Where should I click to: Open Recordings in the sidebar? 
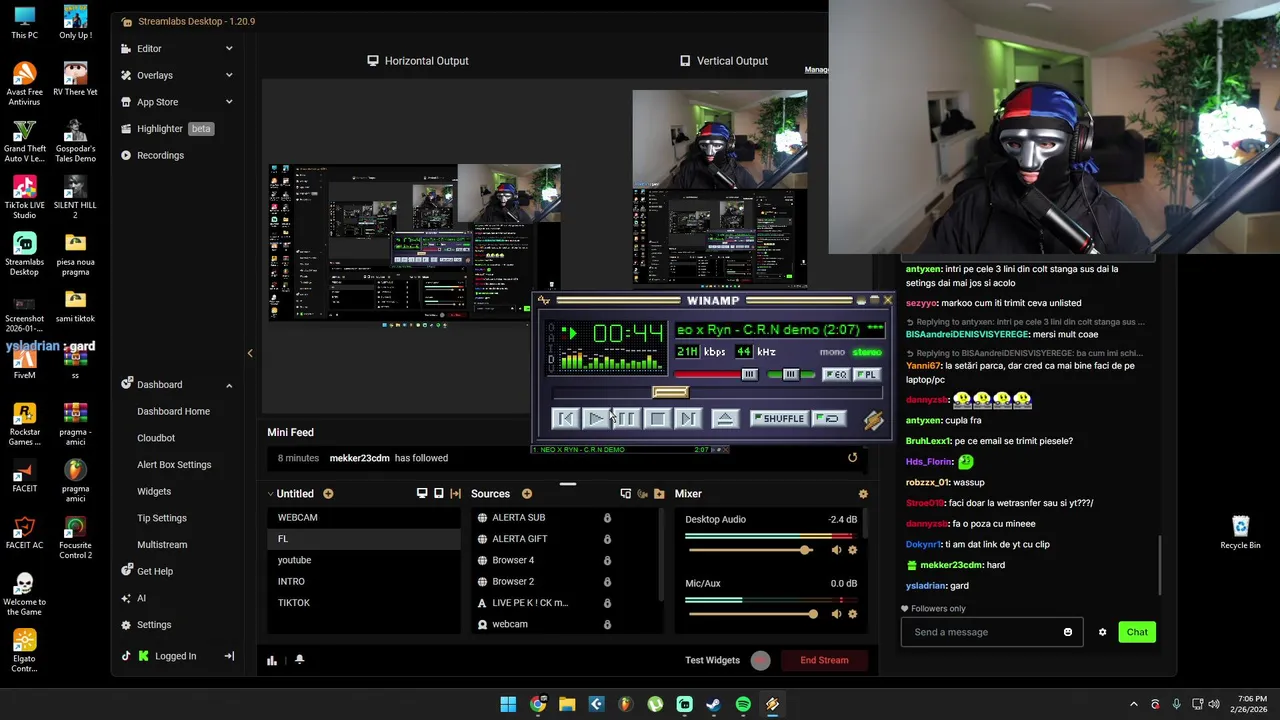[x=160, y=155]
